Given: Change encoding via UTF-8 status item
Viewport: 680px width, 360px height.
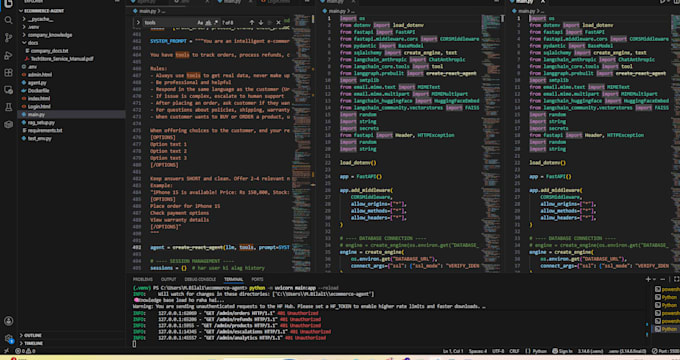Looking at the screenshot, I should [x=498, y=351].
